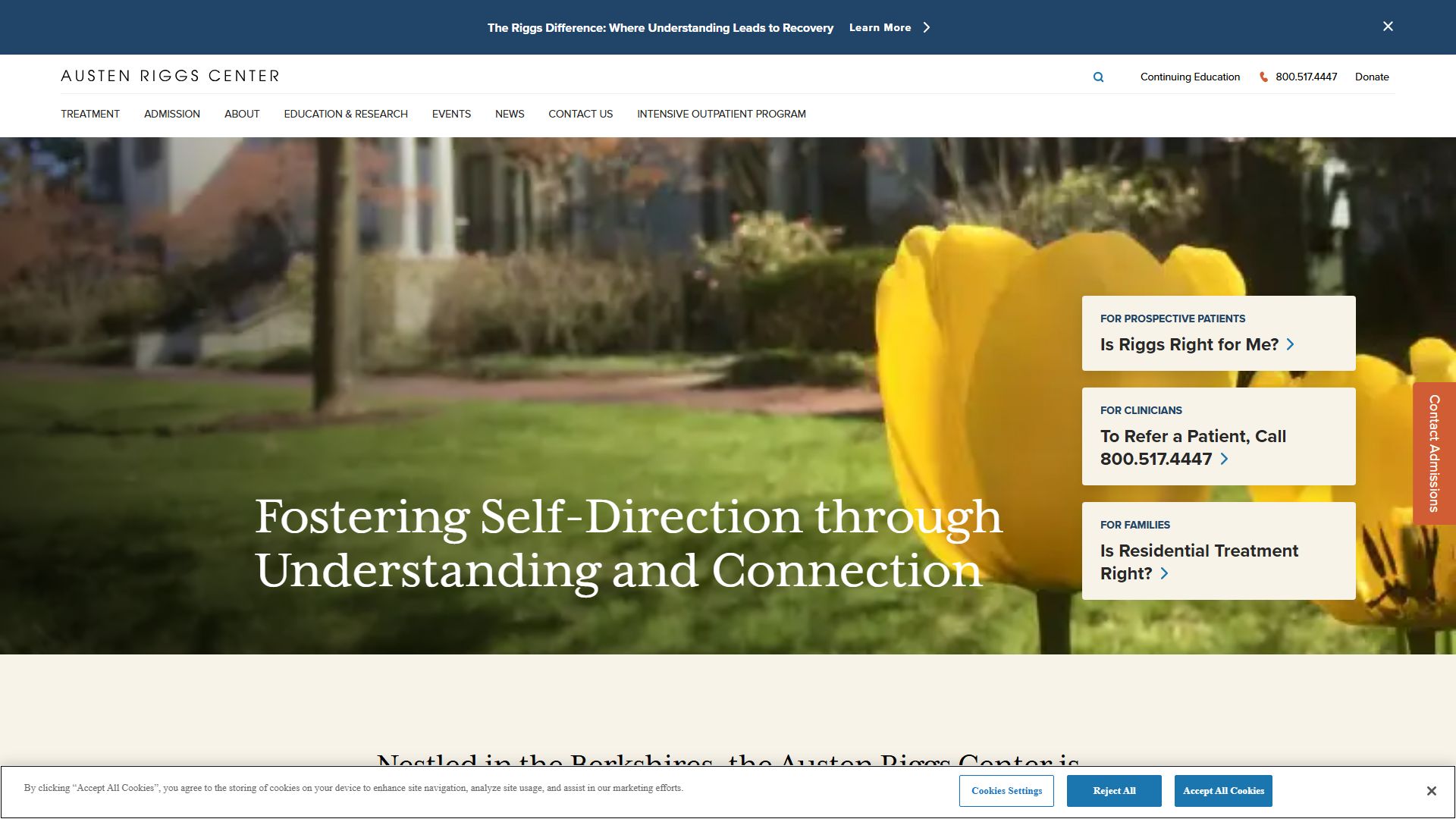Click the Accept All Cookies button

(x=1223, y=791)
